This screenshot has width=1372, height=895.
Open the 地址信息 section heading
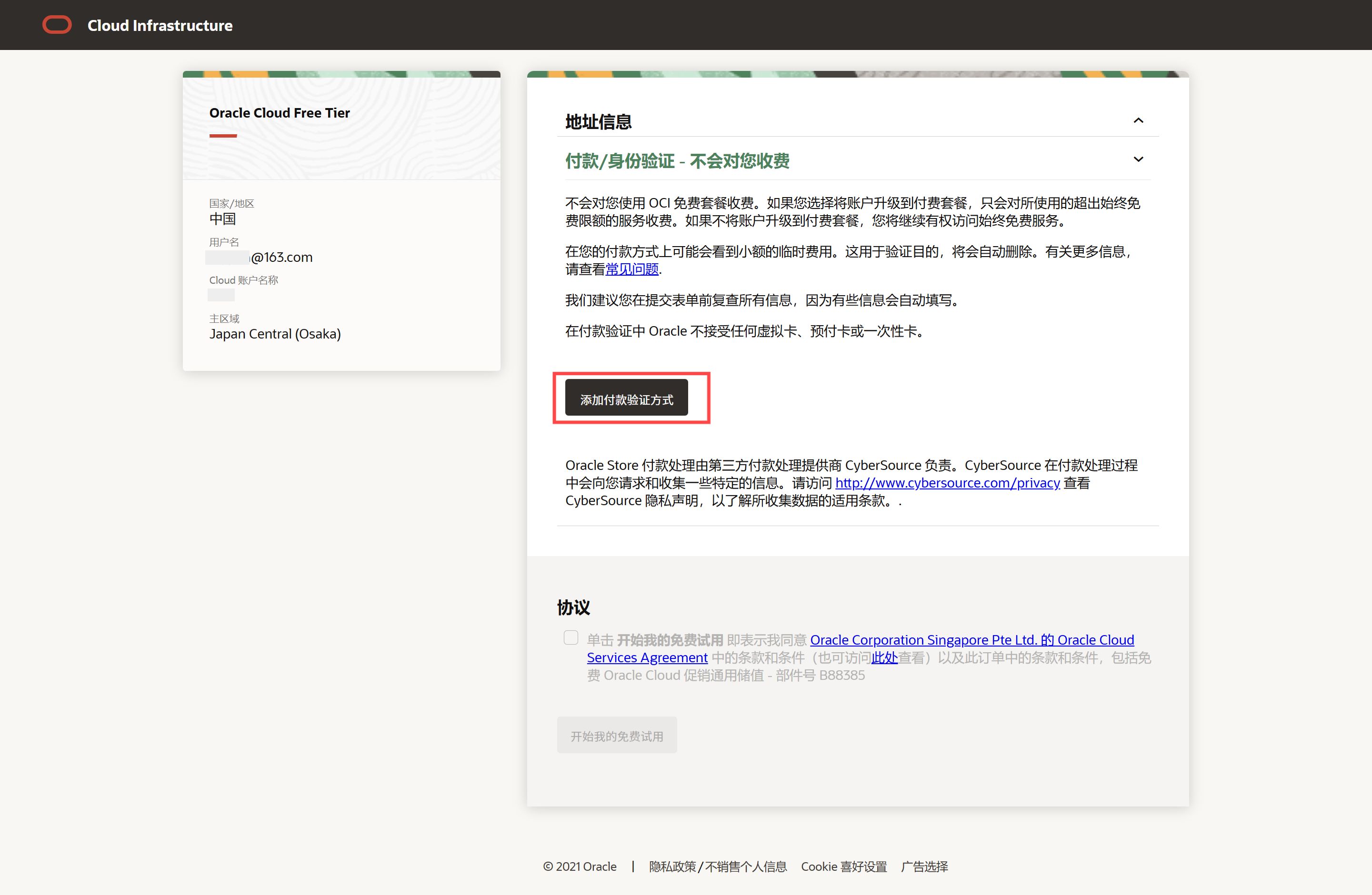point(599,121)
